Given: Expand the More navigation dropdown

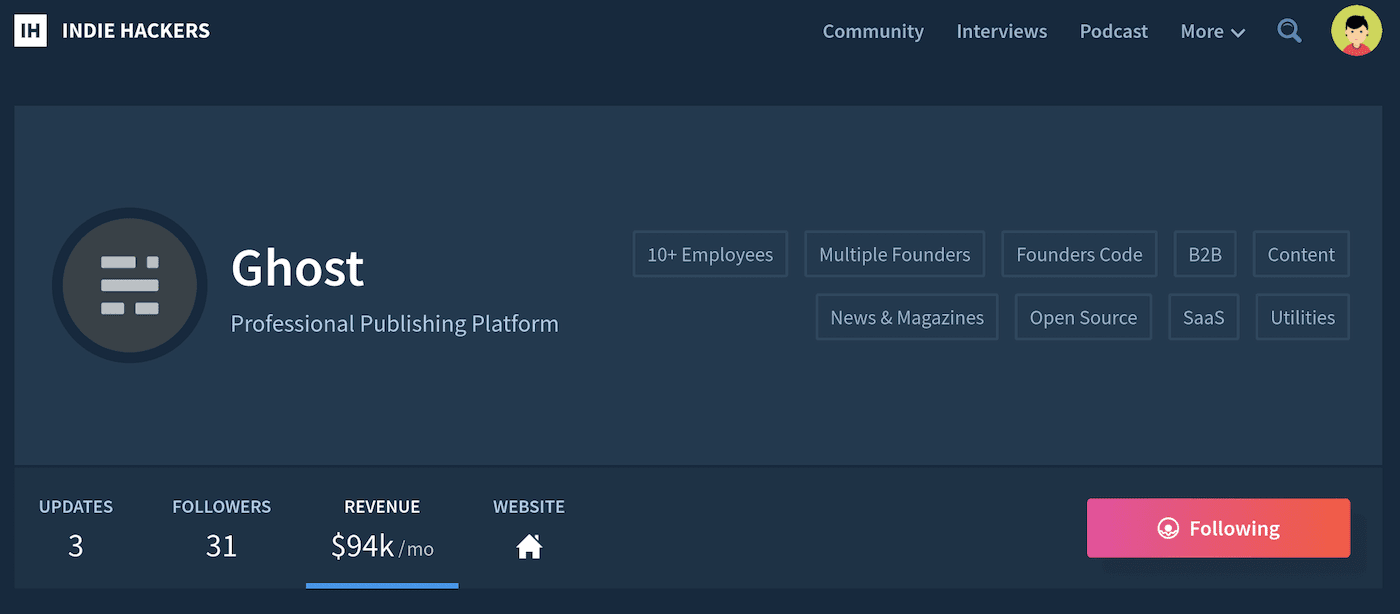Looking at the screenshot, I should [x=1212, y=31].
